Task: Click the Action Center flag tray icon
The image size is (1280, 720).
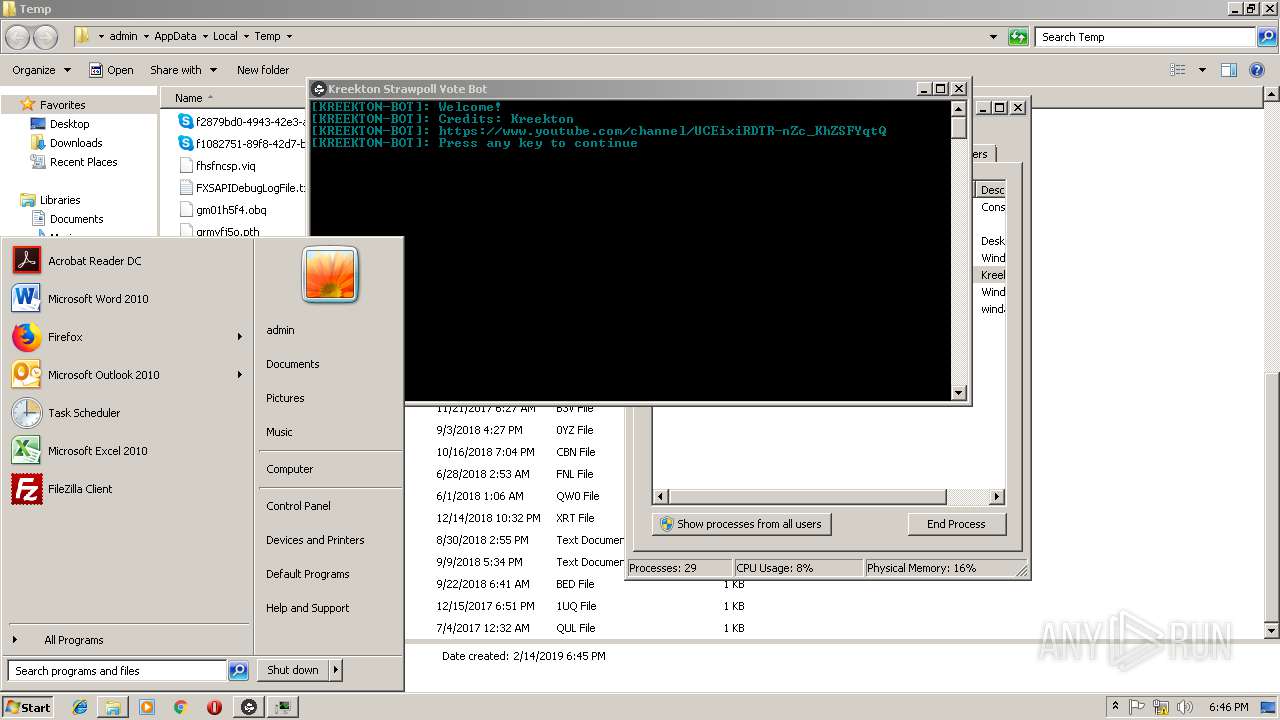Action: pos(1137,707)
